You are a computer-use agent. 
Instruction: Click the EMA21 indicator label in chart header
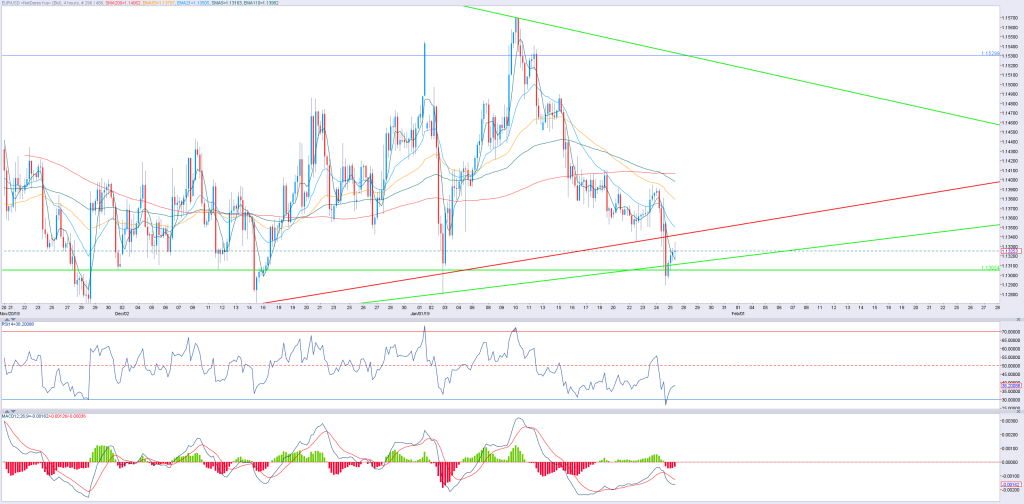coord(193,3)
